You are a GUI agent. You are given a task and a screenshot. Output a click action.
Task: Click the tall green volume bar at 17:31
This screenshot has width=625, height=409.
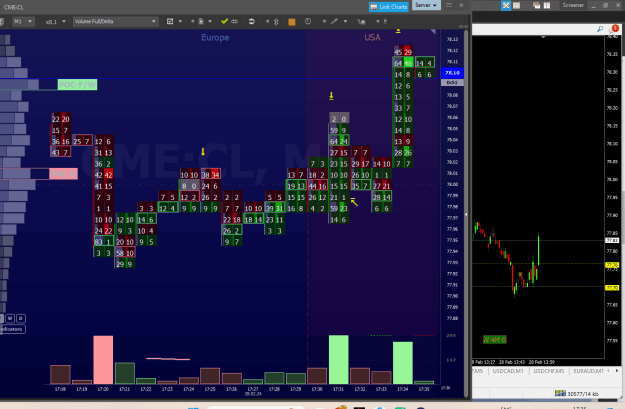338,360
